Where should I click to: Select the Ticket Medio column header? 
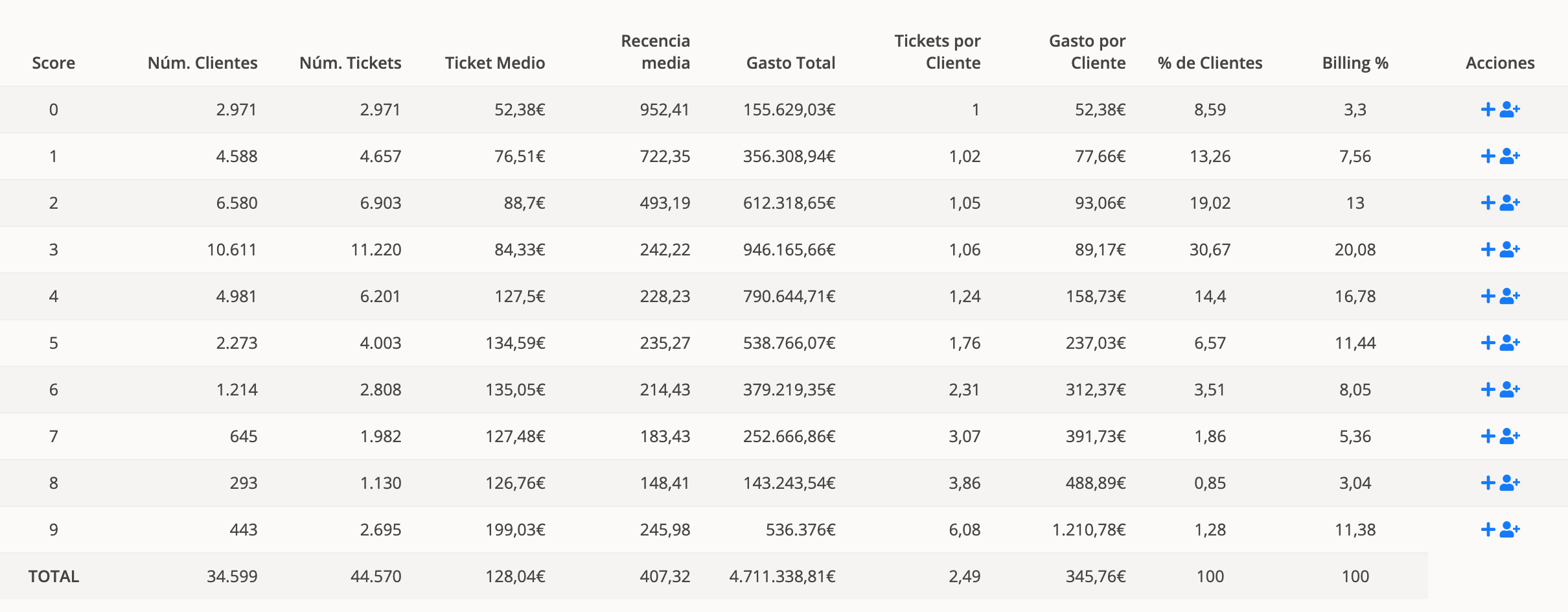coord(494,63)
